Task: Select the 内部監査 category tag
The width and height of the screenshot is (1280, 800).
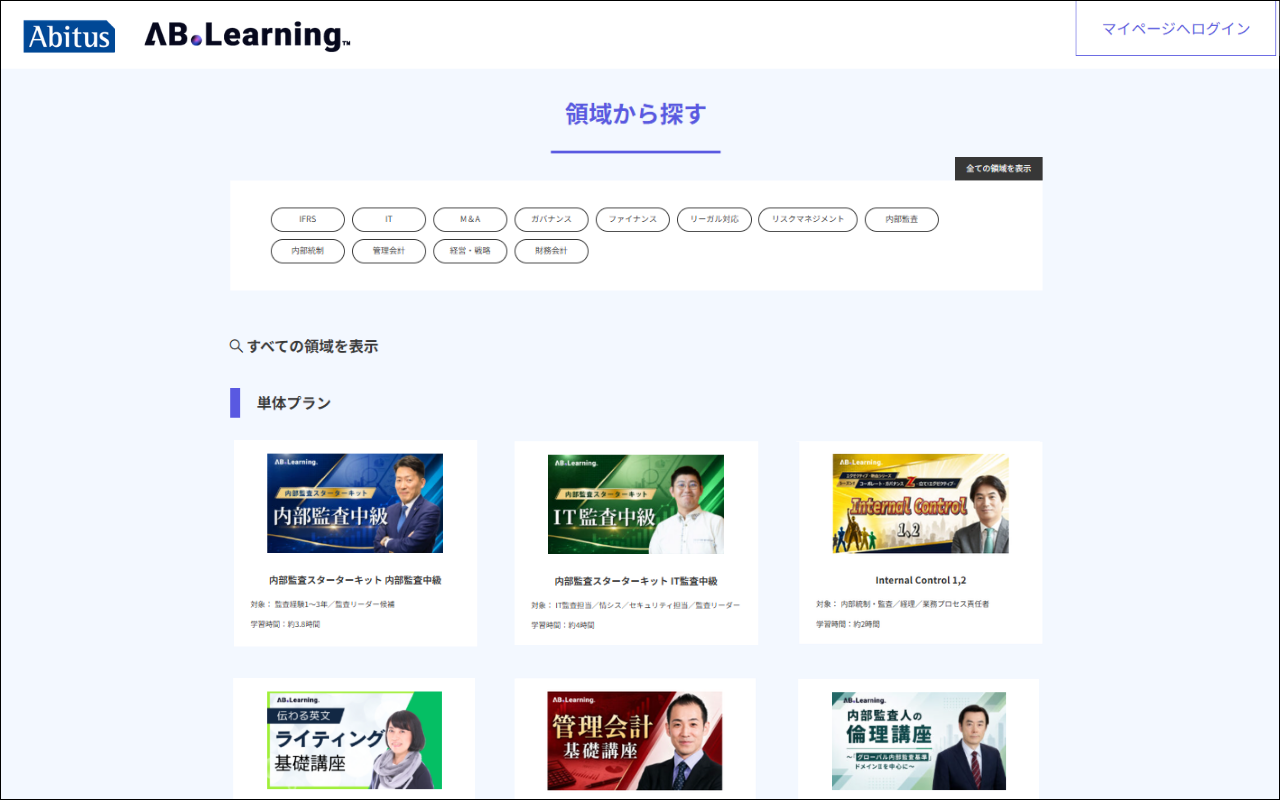Action: [x=902, y=219]
